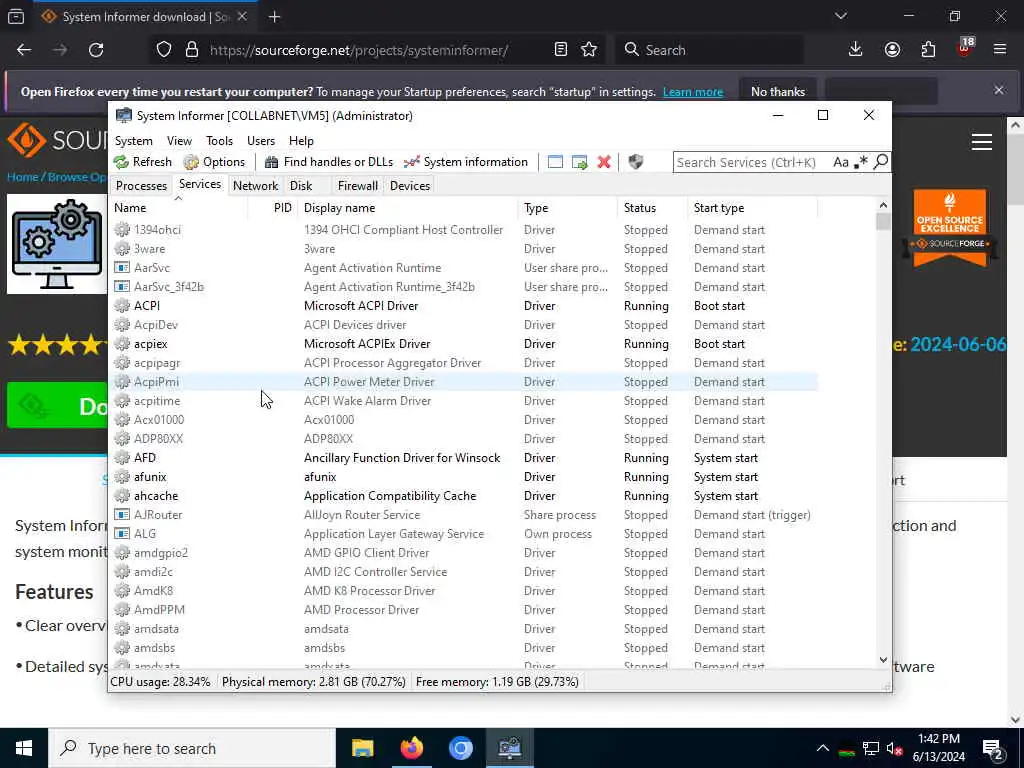Click 'Application Compatibility Cache' display name
The image size is (1024, 768).
(x=390, y=496)
